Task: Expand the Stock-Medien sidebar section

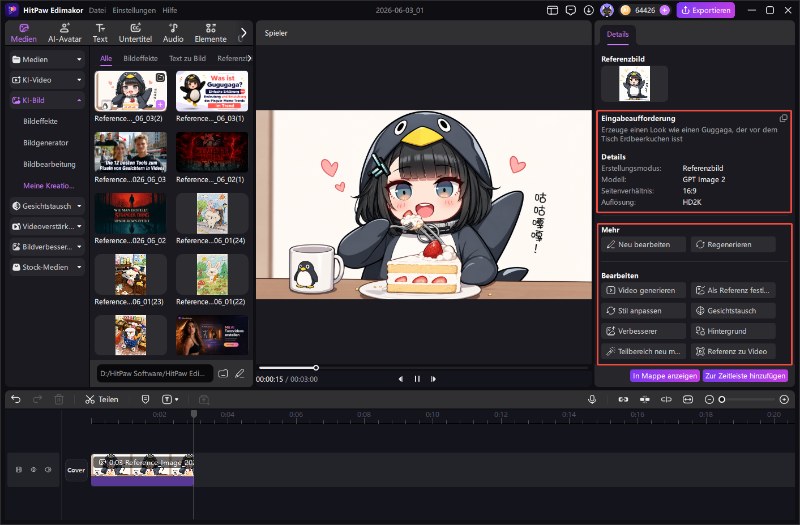Action: click(x=47, y=267)
